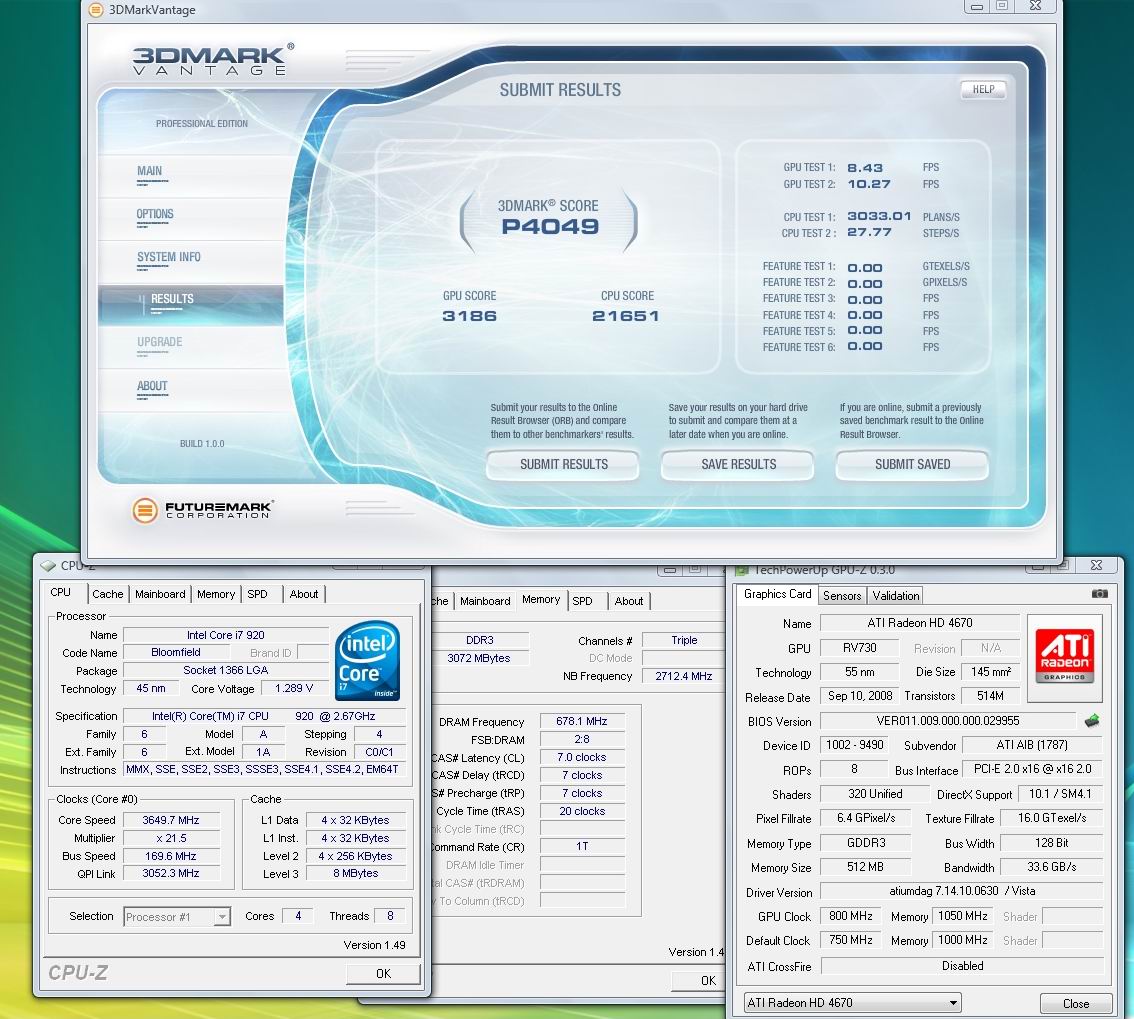Click the Threads 8 field
The height and width of the screenshot is (1019, 1134).
pos(390,916)
